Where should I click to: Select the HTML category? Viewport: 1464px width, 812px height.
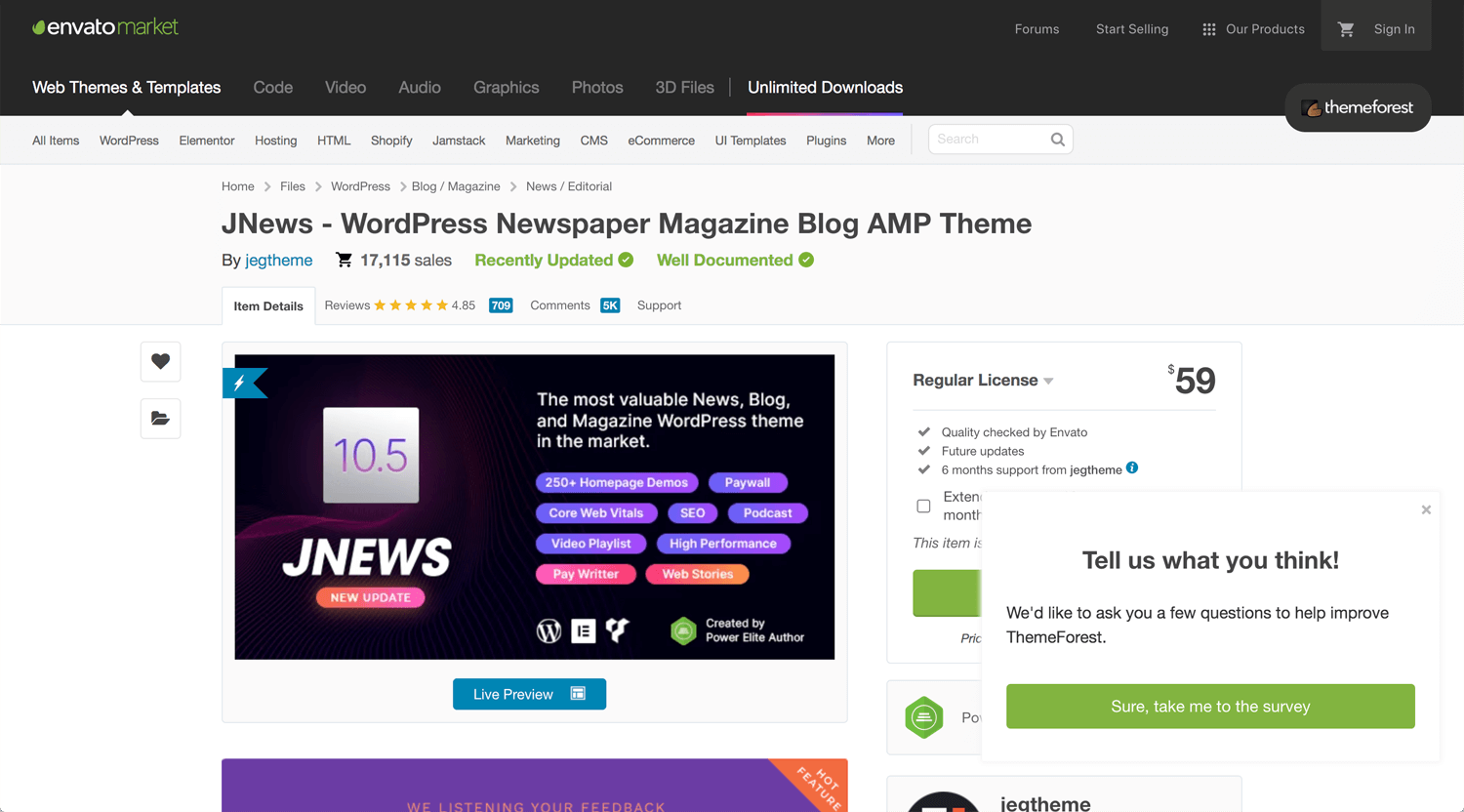tap(334, 141)
